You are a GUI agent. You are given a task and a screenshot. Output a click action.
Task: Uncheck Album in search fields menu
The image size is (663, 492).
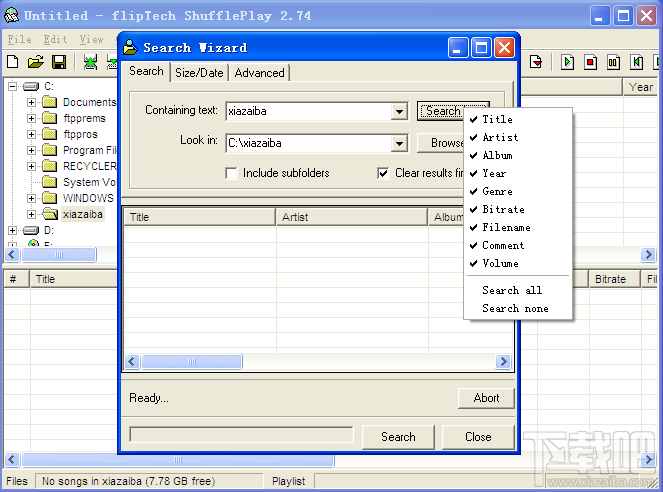pyautogui.click(x=518, y=156)
